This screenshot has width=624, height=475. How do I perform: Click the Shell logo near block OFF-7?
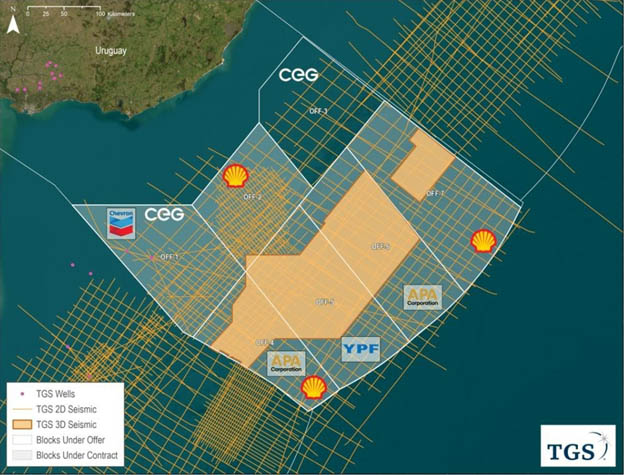[x=484, y=241]
